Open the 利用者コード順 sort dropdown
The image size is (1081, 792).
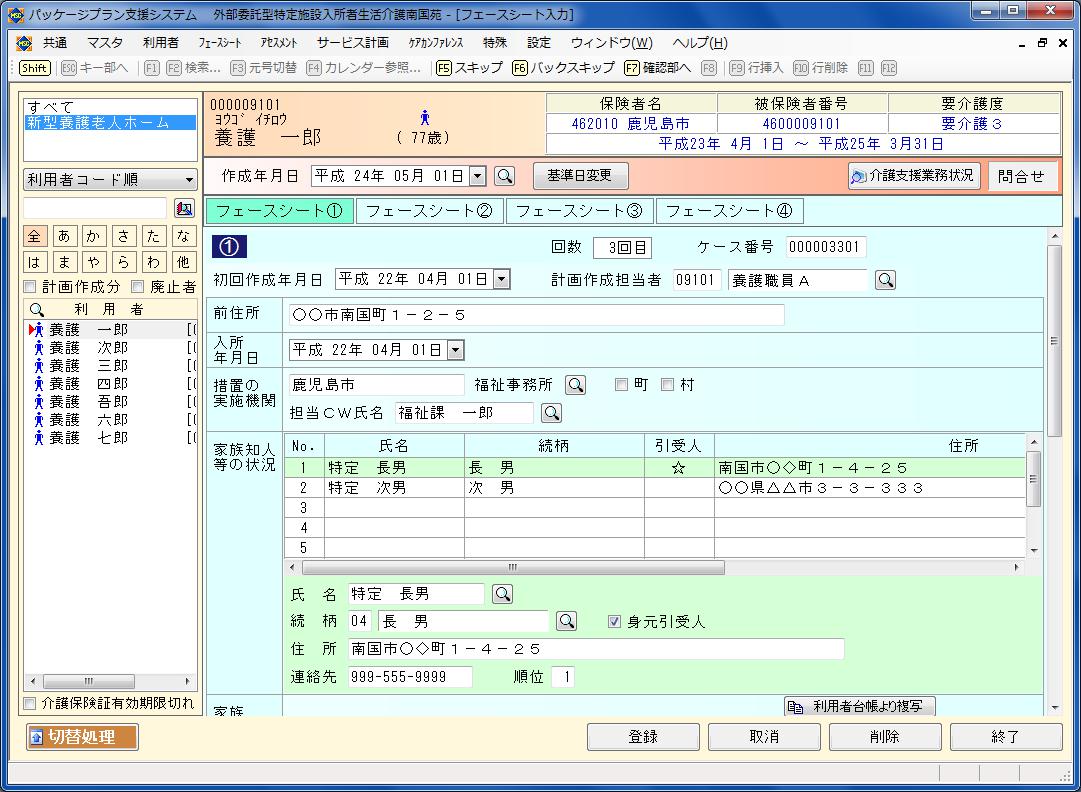(110, 180)
